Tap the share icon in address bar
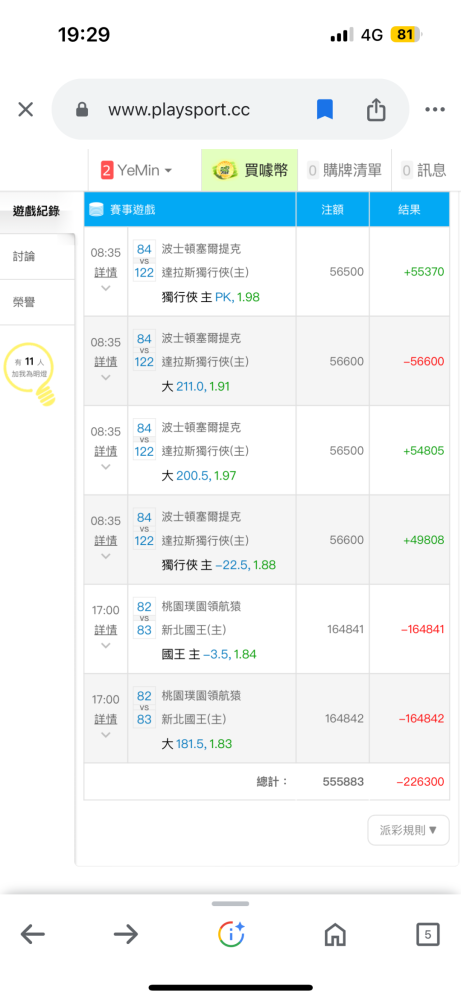Screen dimensions: 461x1000 (x=376, y=110)
